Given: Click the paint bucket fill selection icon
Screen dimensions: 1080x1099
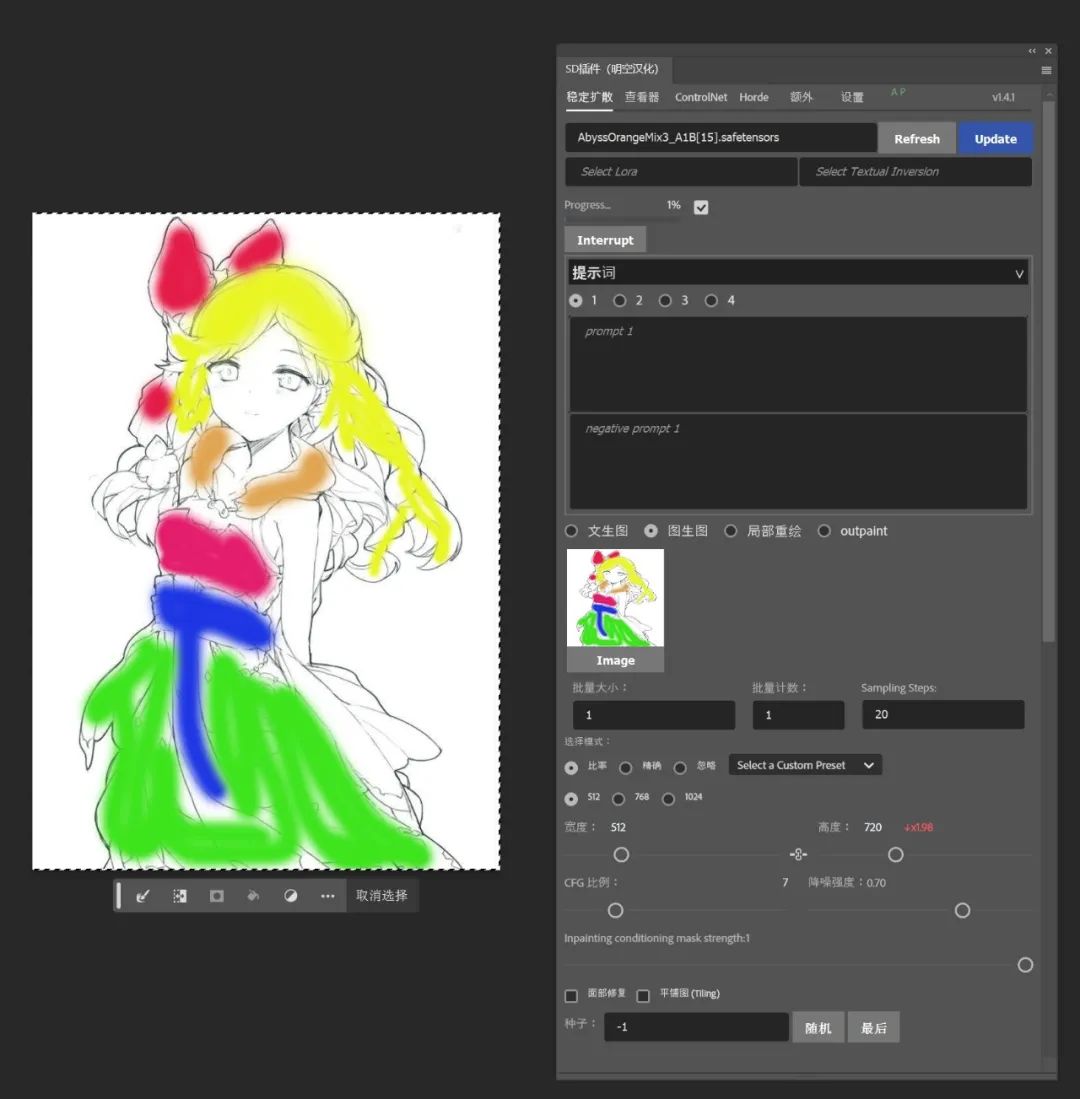Looking at the screenshot, I should pyautogui.click(x=254, y=896).
